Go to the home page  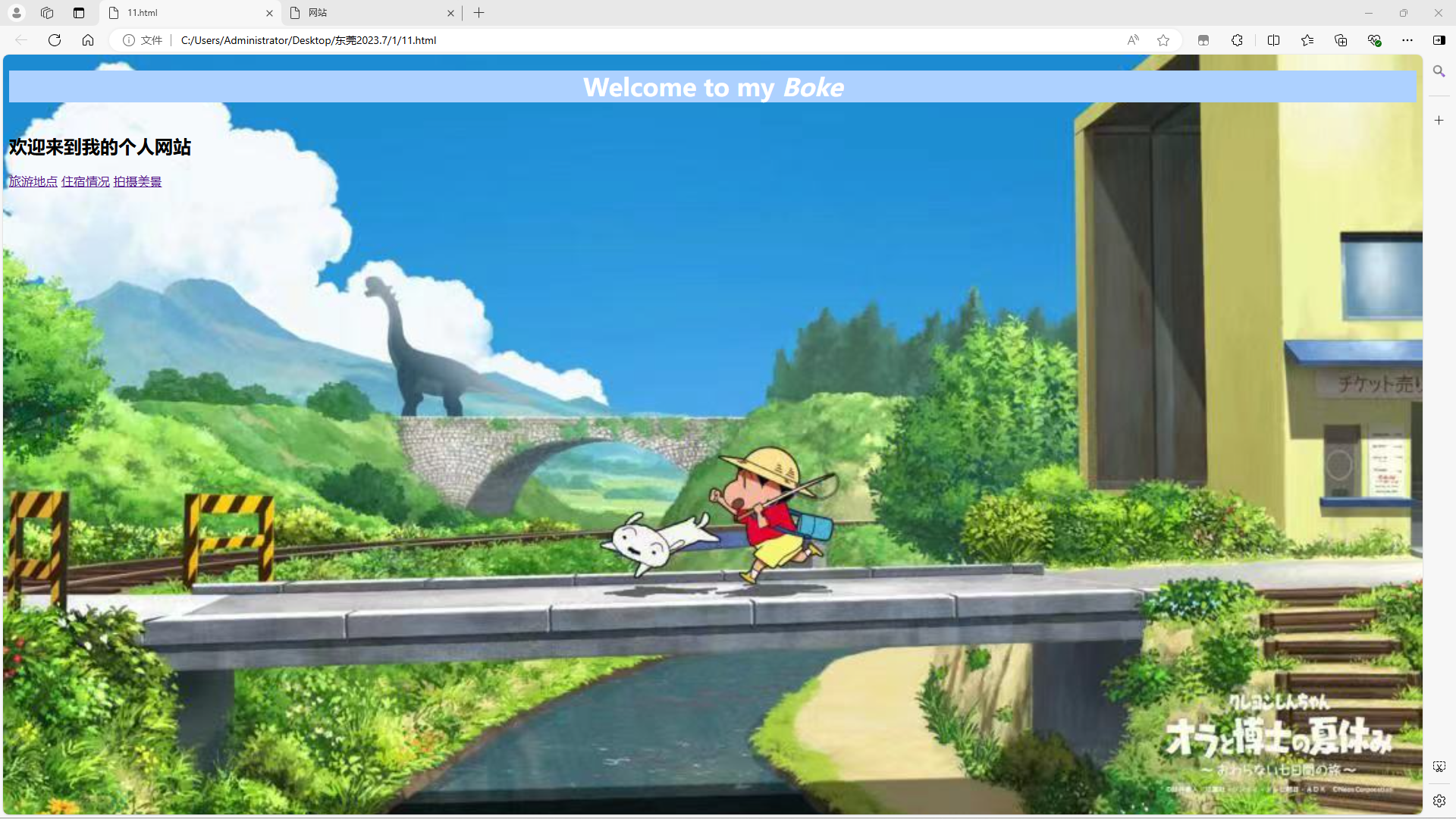coord(88,40)
